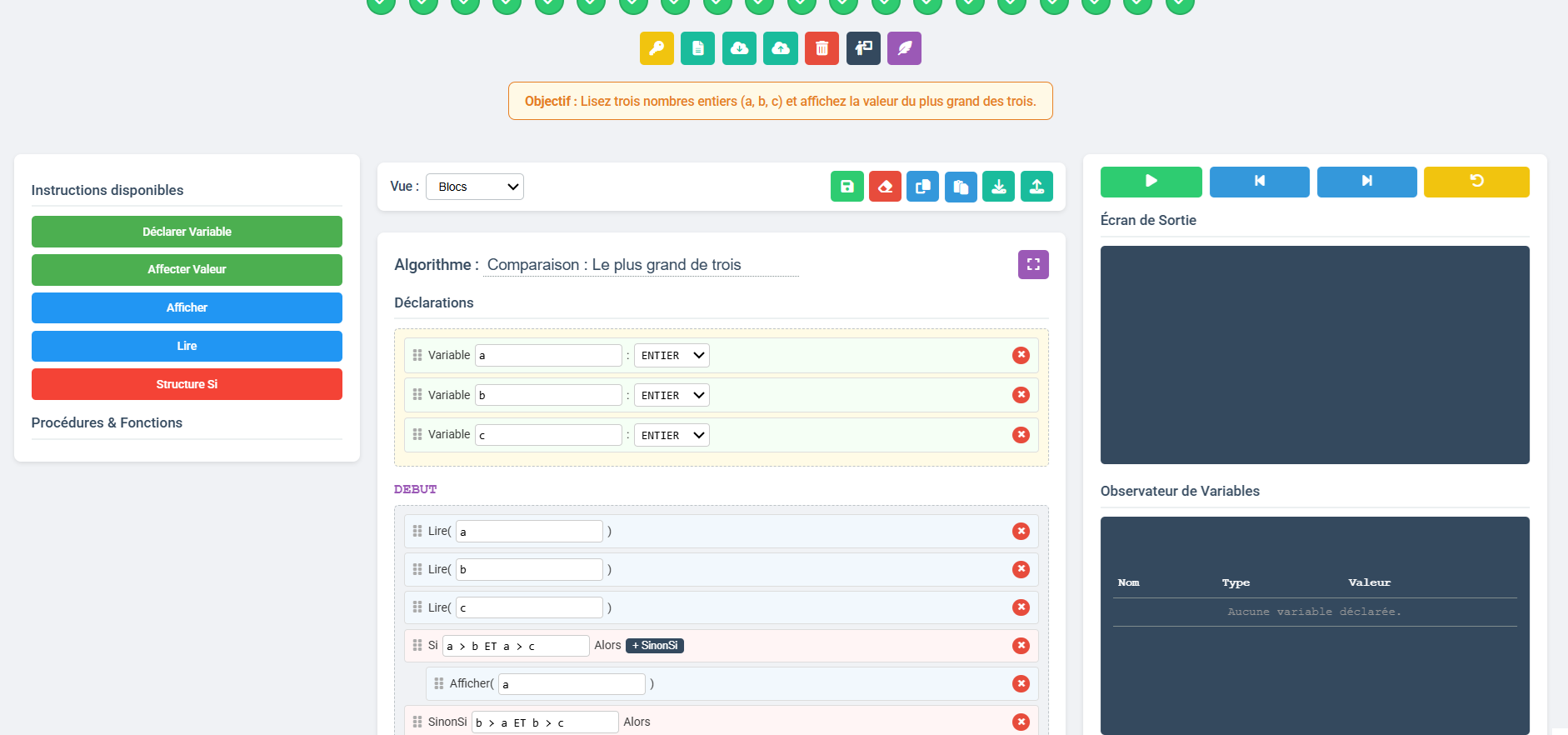1568x735 pixels.
Task: Click the dark presenter teaching icon
Action: tap(863, 48)
